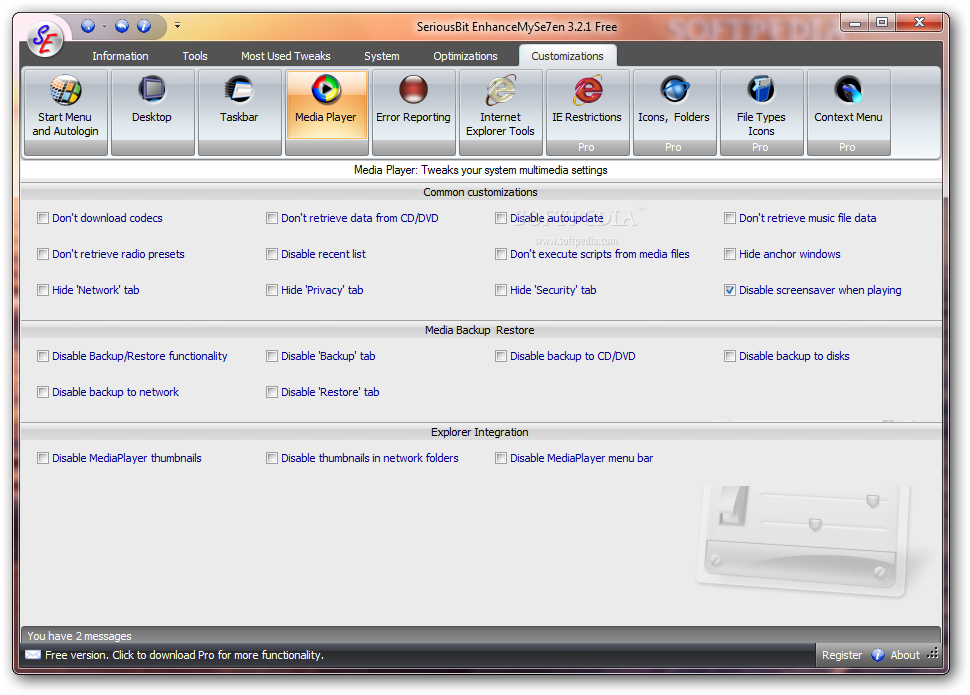
Task: Enable Disable Backup/Restore functionality
Action: coord(43,356)
